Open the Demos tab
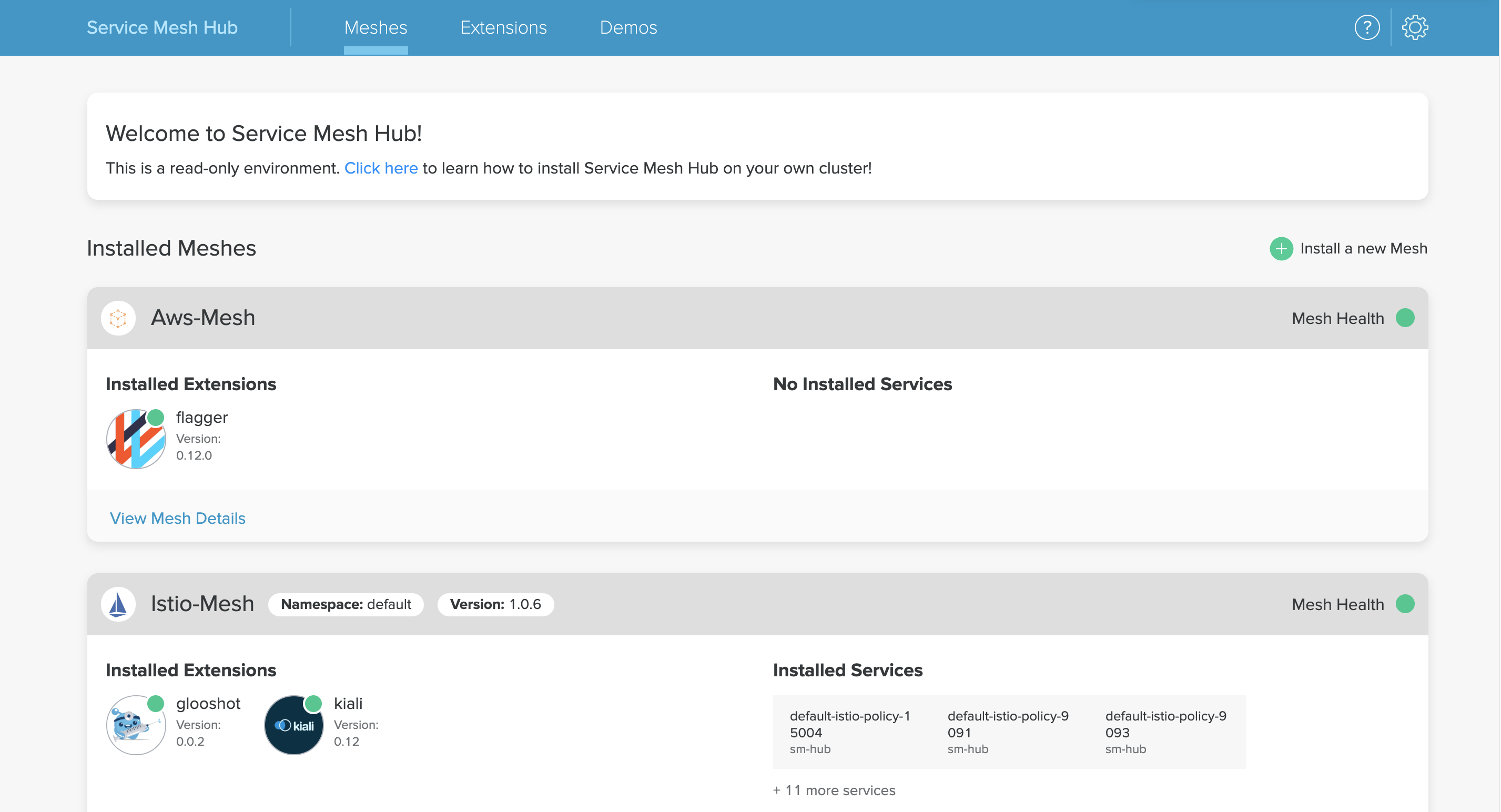Screen dimensions: 1501x812 tap(628, 27)
